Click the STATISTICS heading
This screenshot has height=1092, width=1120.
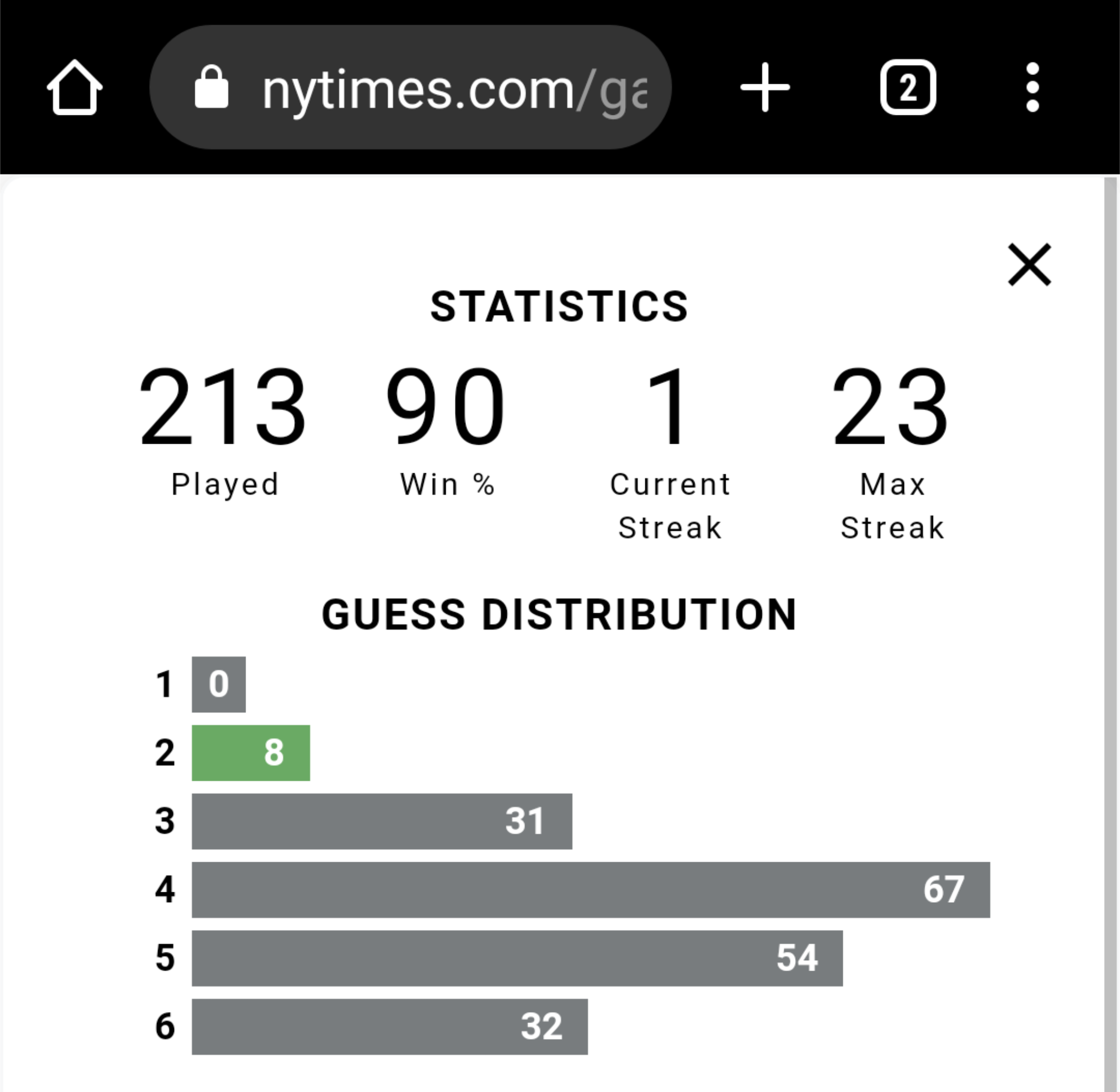tap(559, 306)
